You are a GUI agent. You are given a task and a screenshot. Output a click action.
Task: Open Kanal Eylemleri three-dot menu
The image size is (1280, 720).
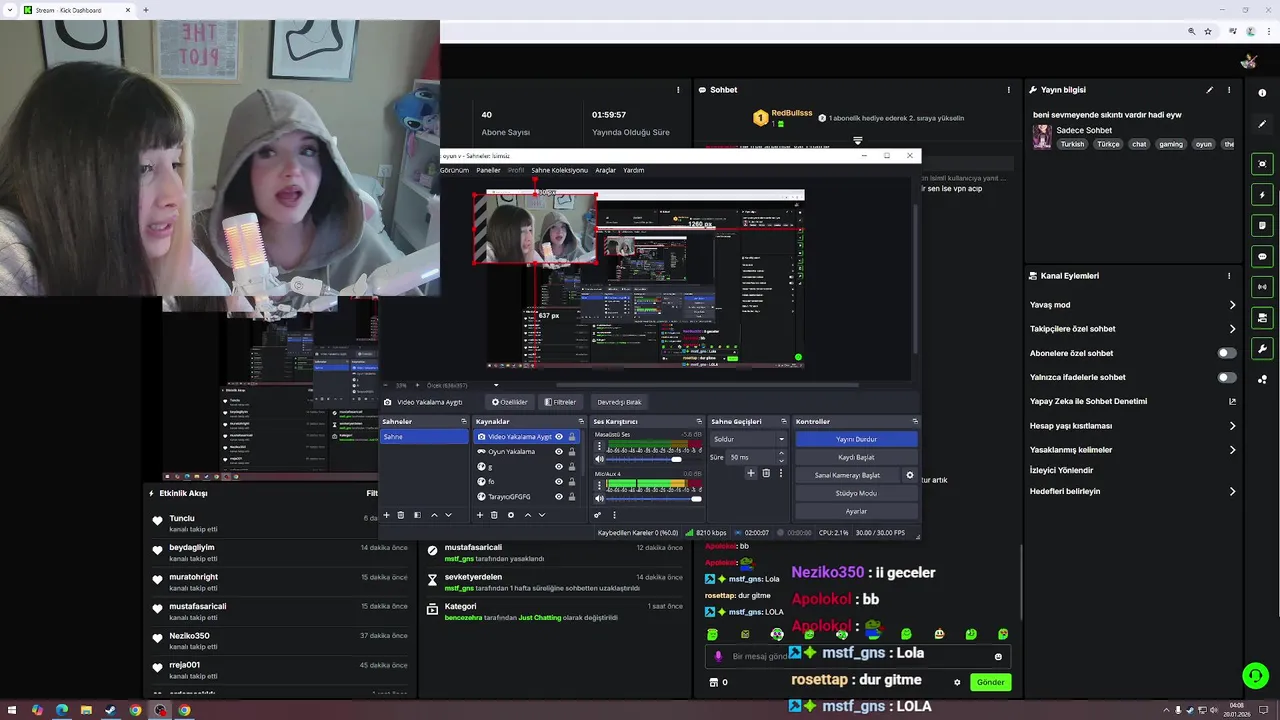pos(1229,276)
